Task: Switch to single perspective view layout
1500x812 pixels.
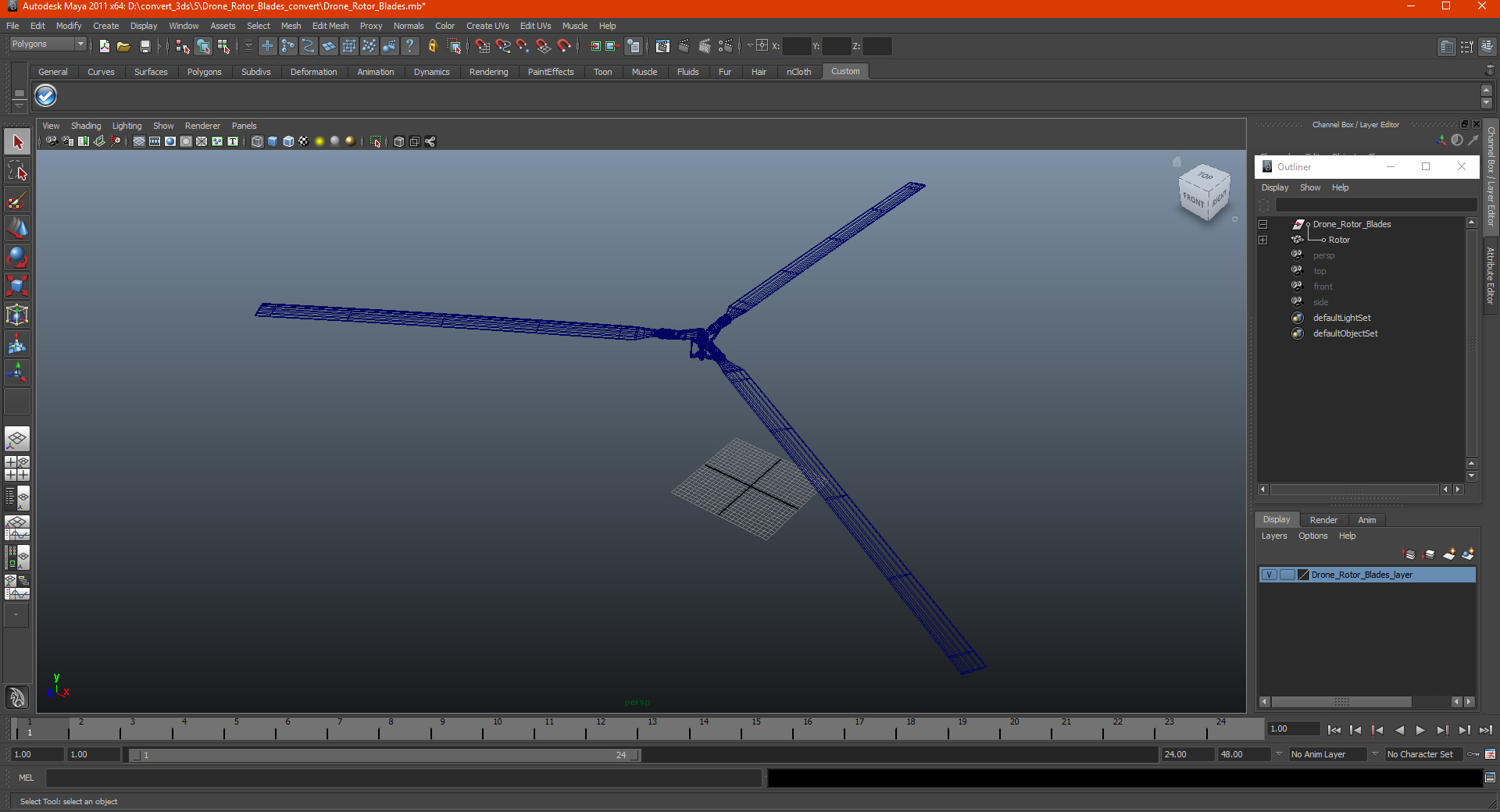Action: coord(17,439)
